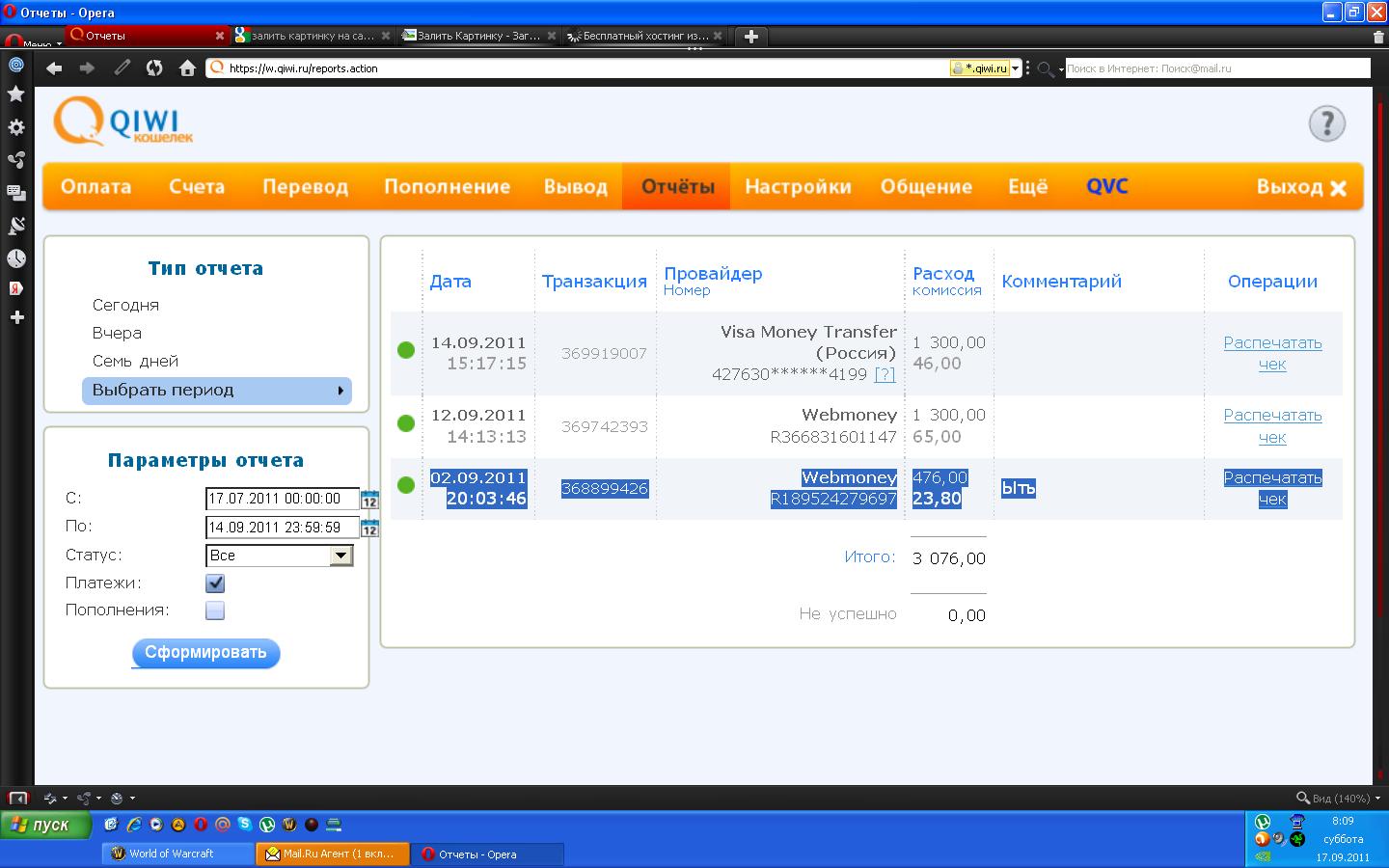
Task: Open a new tab with the plus button
Action: coord(751,37)
